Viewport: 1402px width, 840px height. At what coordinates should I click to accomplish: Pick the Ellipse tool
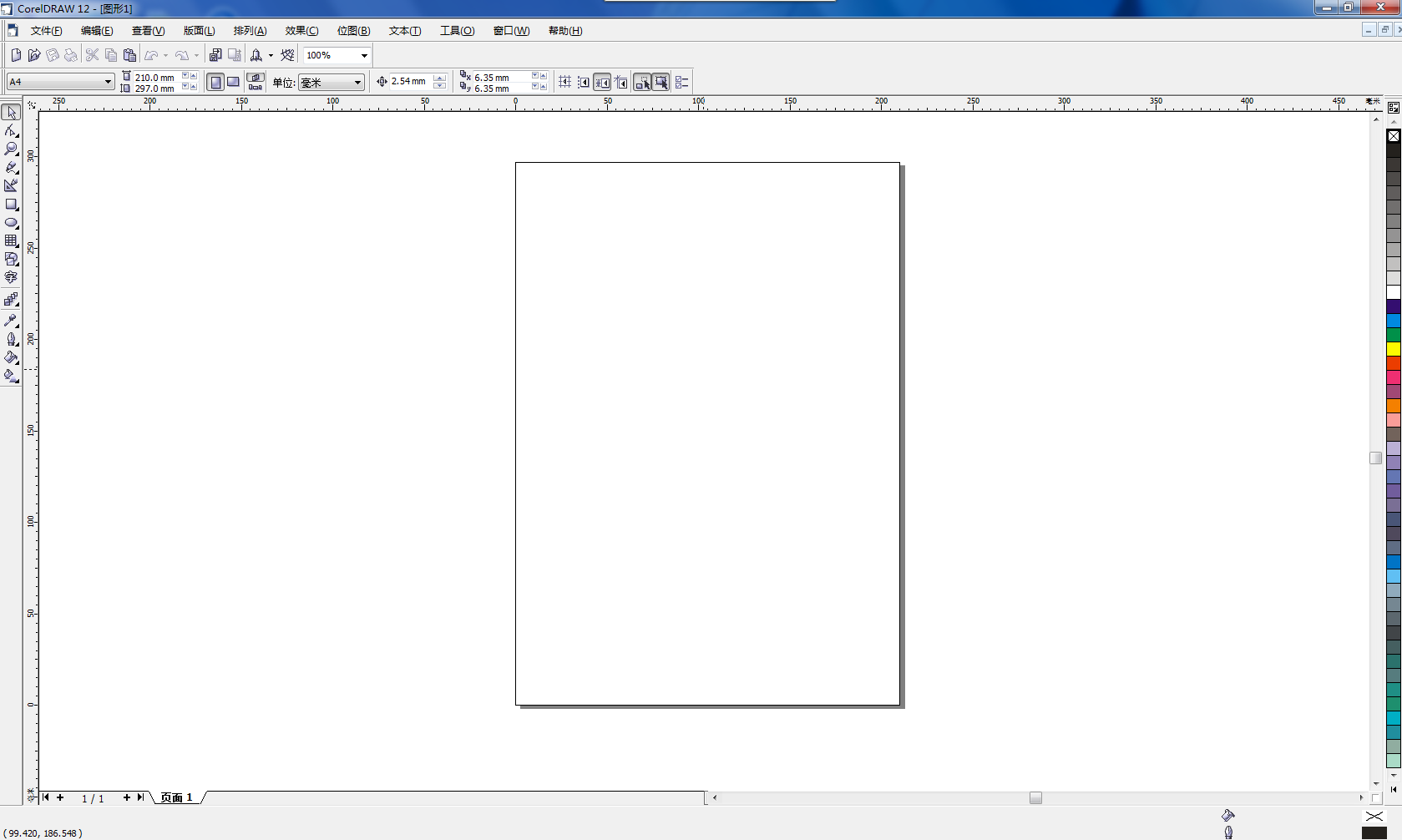[12, 223]
